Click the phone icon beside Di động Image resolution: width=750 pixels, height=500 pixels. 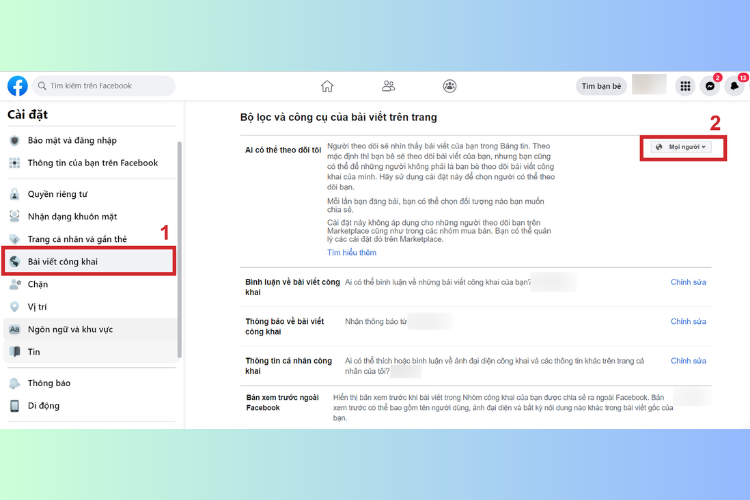pos(15,406)
